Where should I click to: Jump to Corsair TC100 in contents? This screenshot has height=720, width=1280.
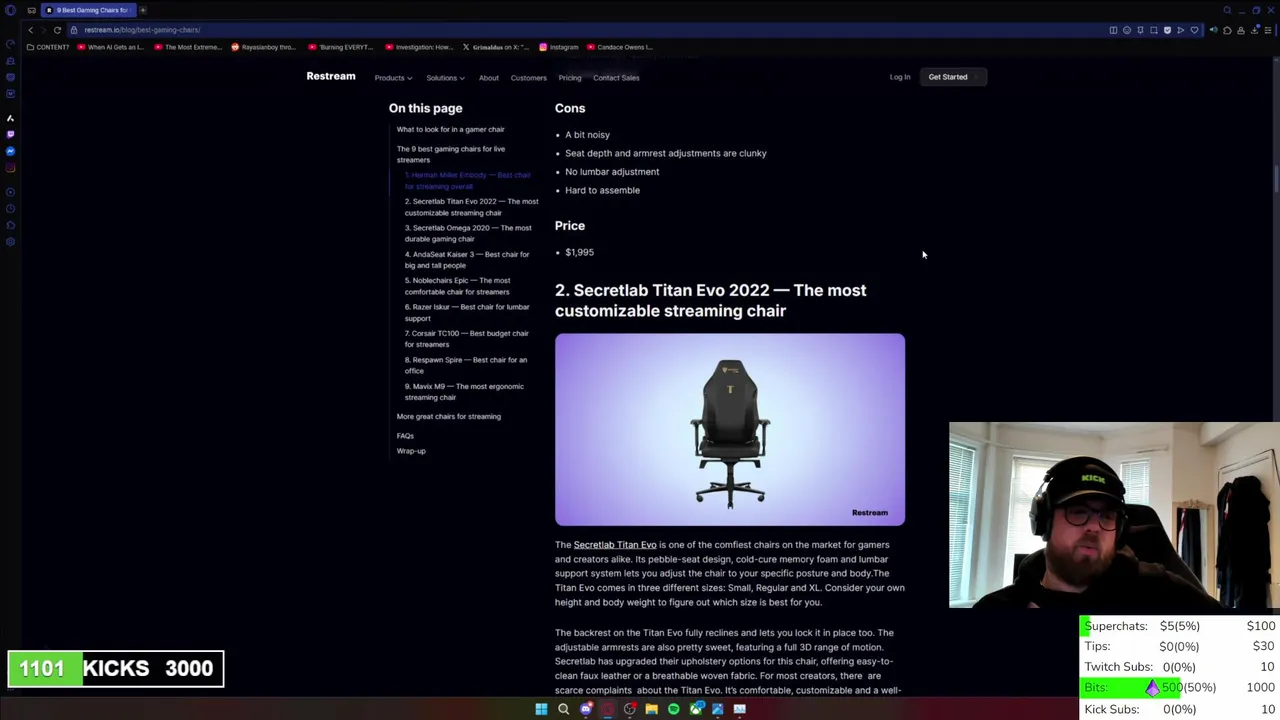tap(466, 338)
